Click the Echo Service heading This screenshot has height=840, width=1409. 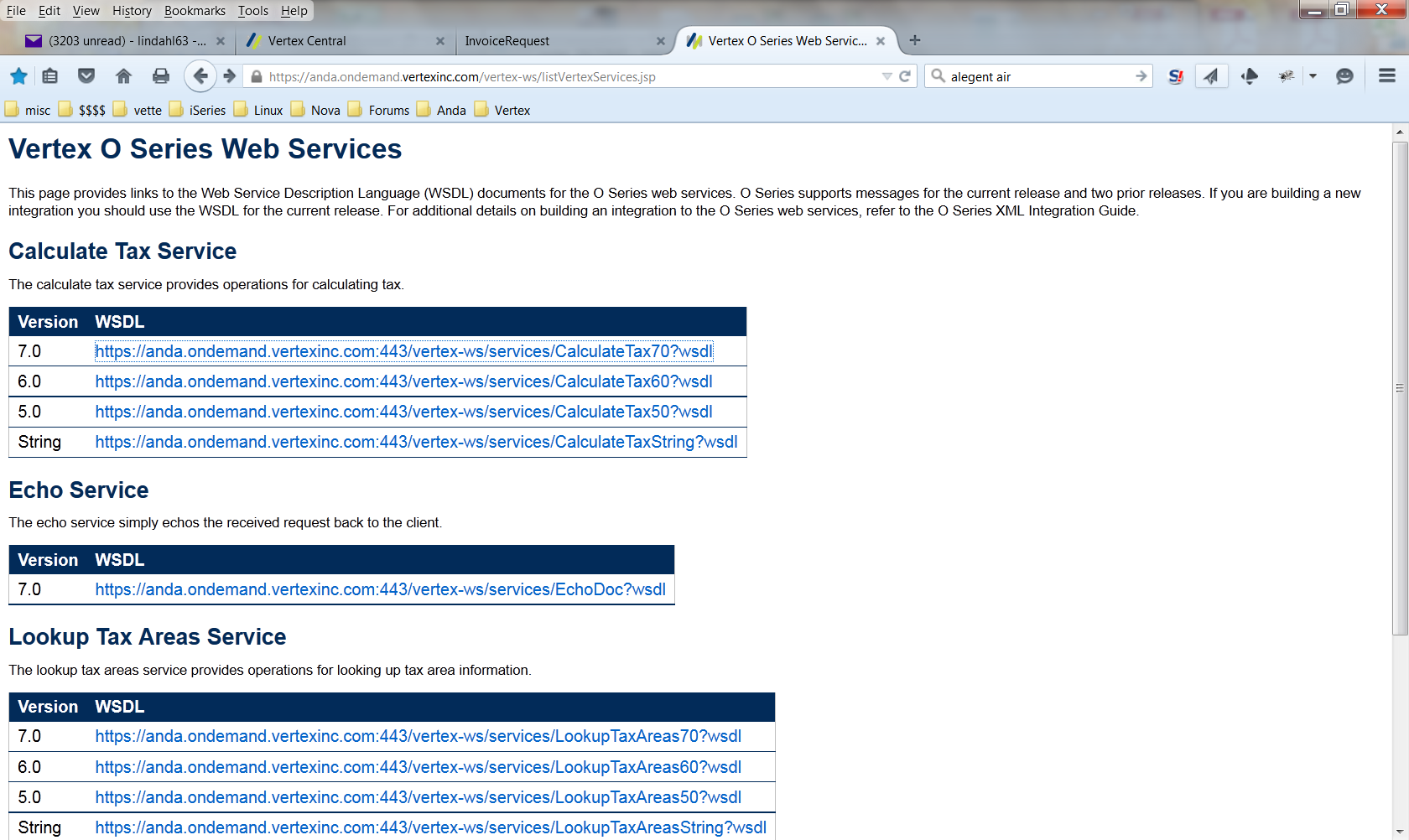pyautogui.click(x=79, y=490)
